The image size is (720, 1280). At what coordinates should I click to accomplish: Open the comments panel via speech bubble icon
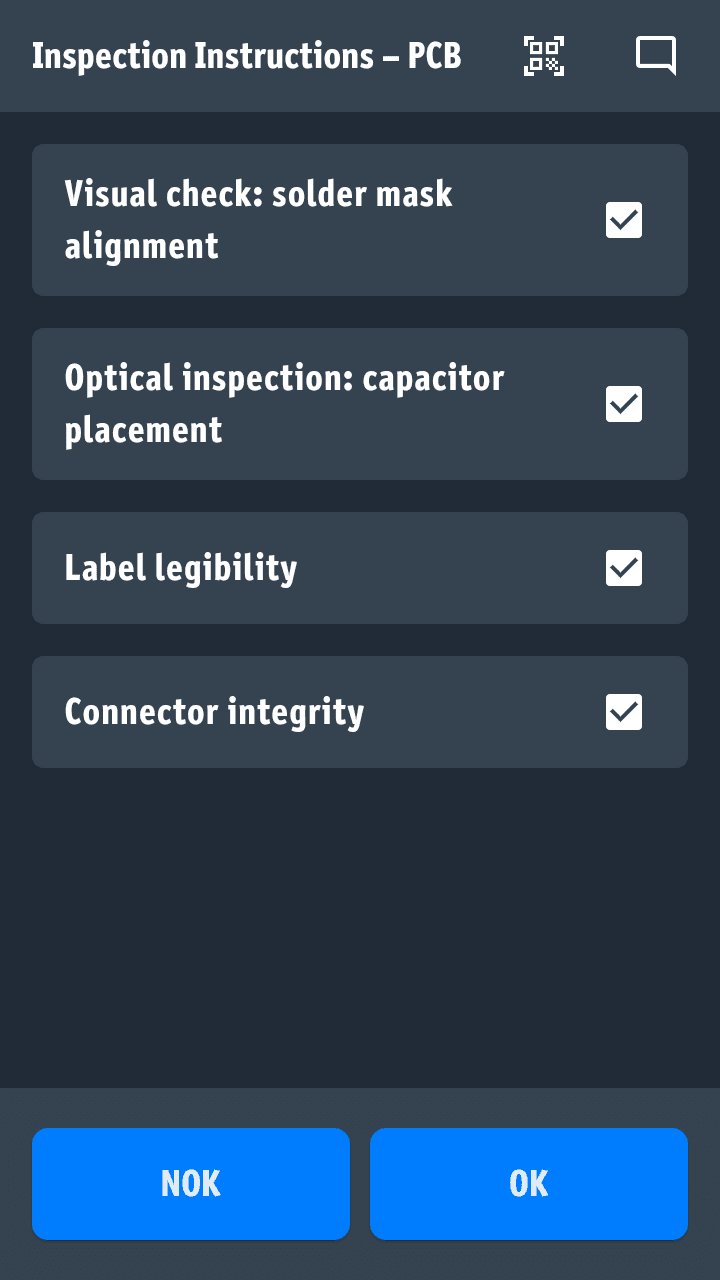click(x=655, y=56)
